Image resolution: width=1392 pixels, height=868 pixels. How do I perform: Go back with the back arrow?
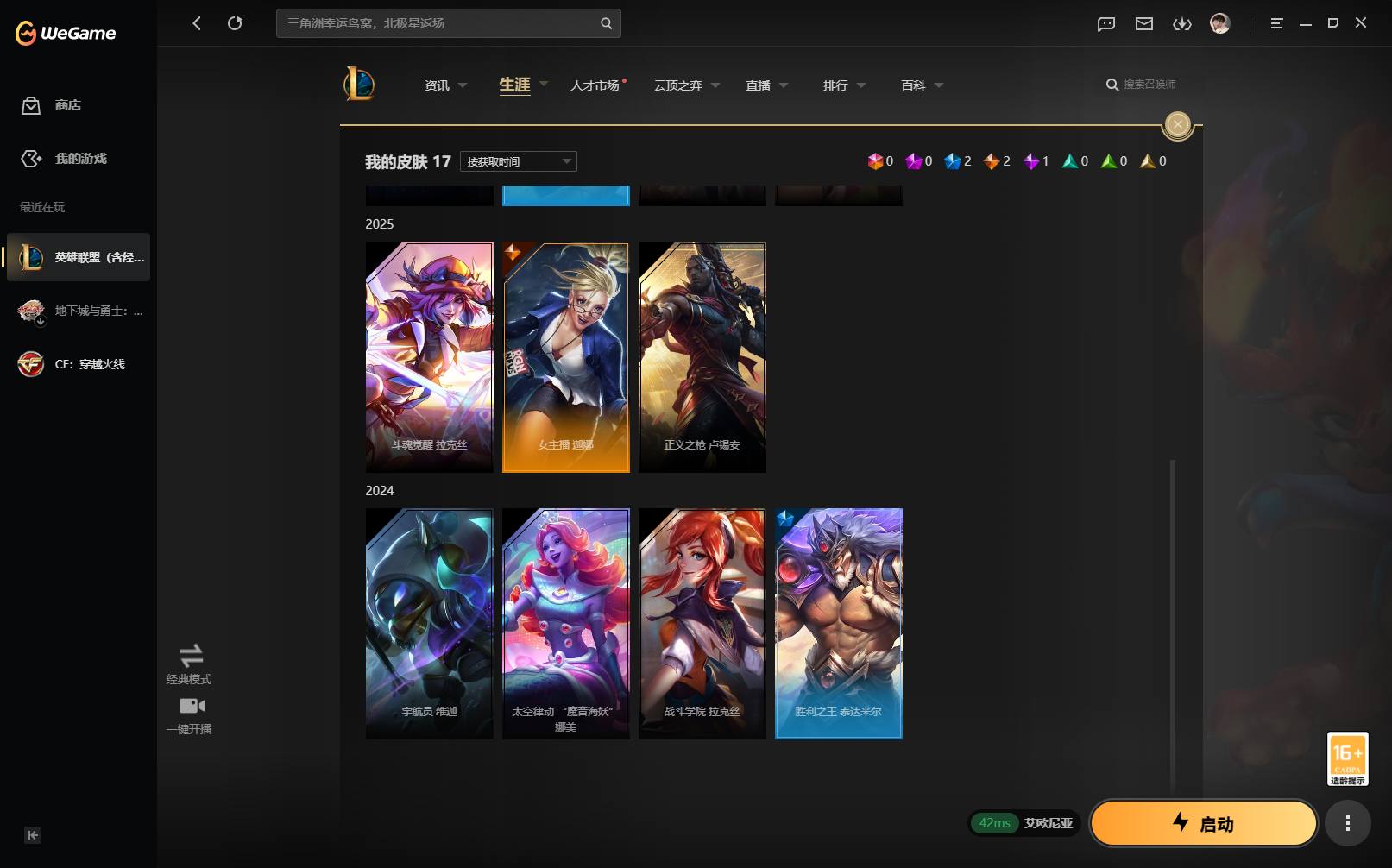pyautogui.click(x=197, y=23)
